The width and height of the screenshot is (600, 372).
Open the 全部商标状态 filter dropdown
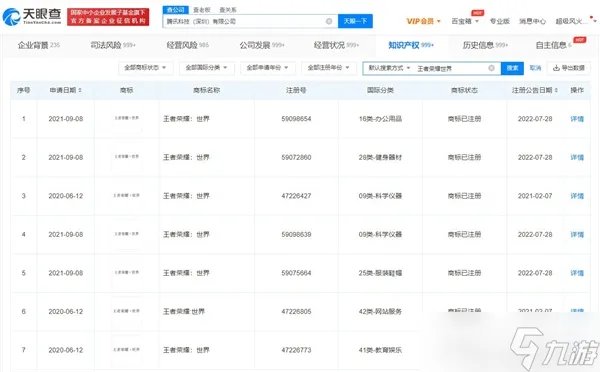[145, 68]
